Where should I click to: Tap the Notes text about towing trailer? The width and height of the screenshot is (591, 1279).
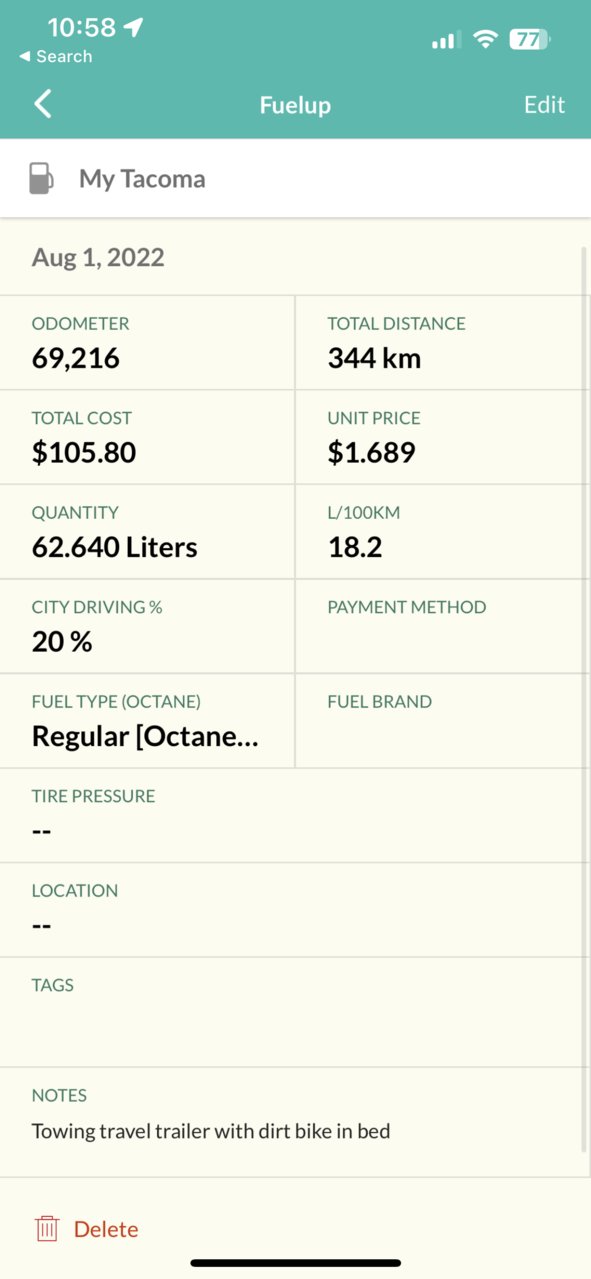pyautogui.click(x=211, y=1132)
